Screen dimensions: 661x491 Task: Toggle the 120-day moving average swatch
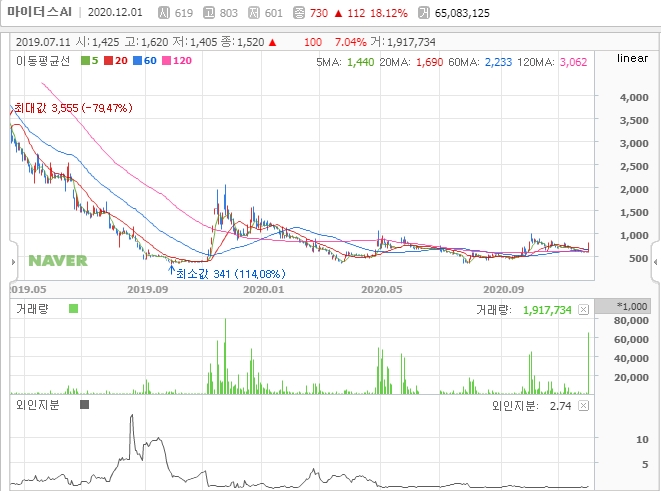(x=167, y=61)
